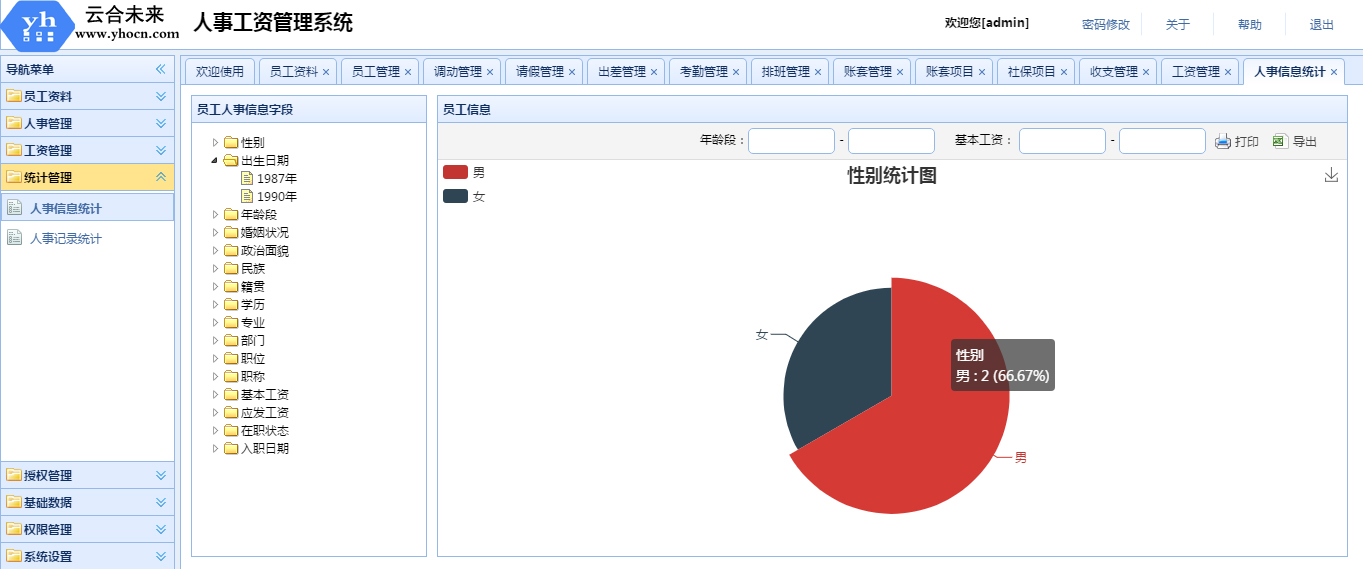Click the 密码修改 link
Screen dimensions: 1363x569
[1105, 25]
